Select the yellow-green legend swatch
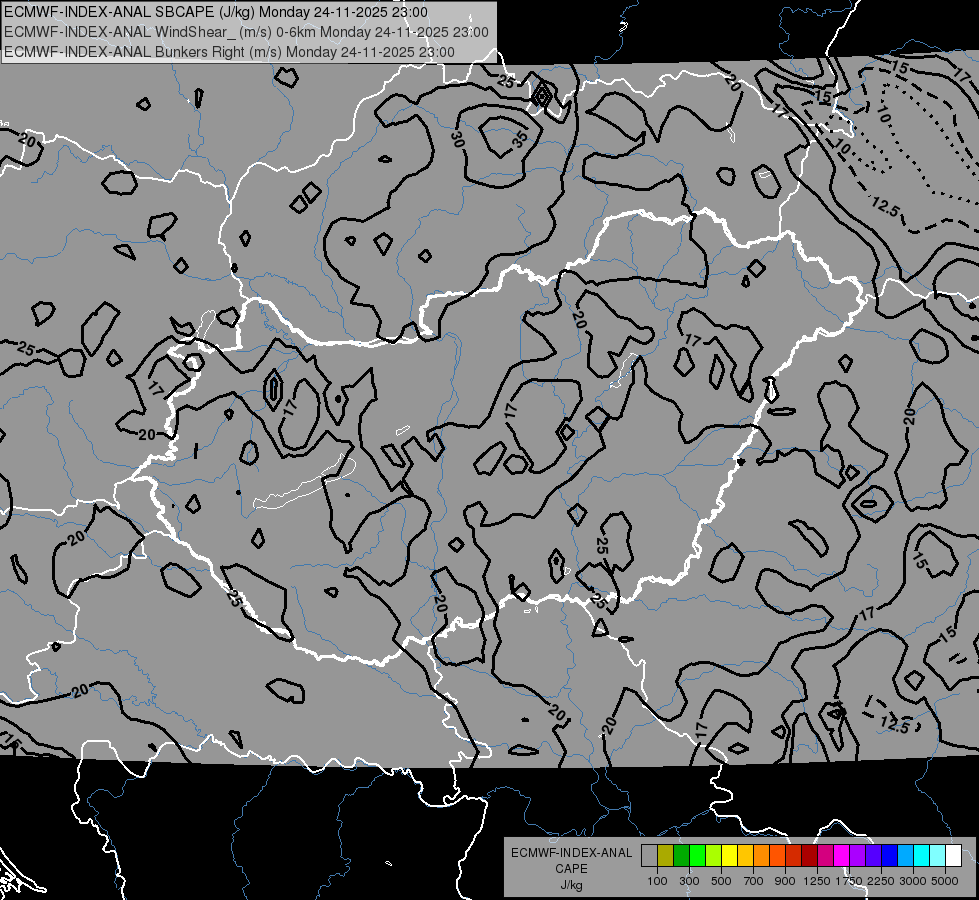The width and height of the screenshot is (979, 900). 713,856
